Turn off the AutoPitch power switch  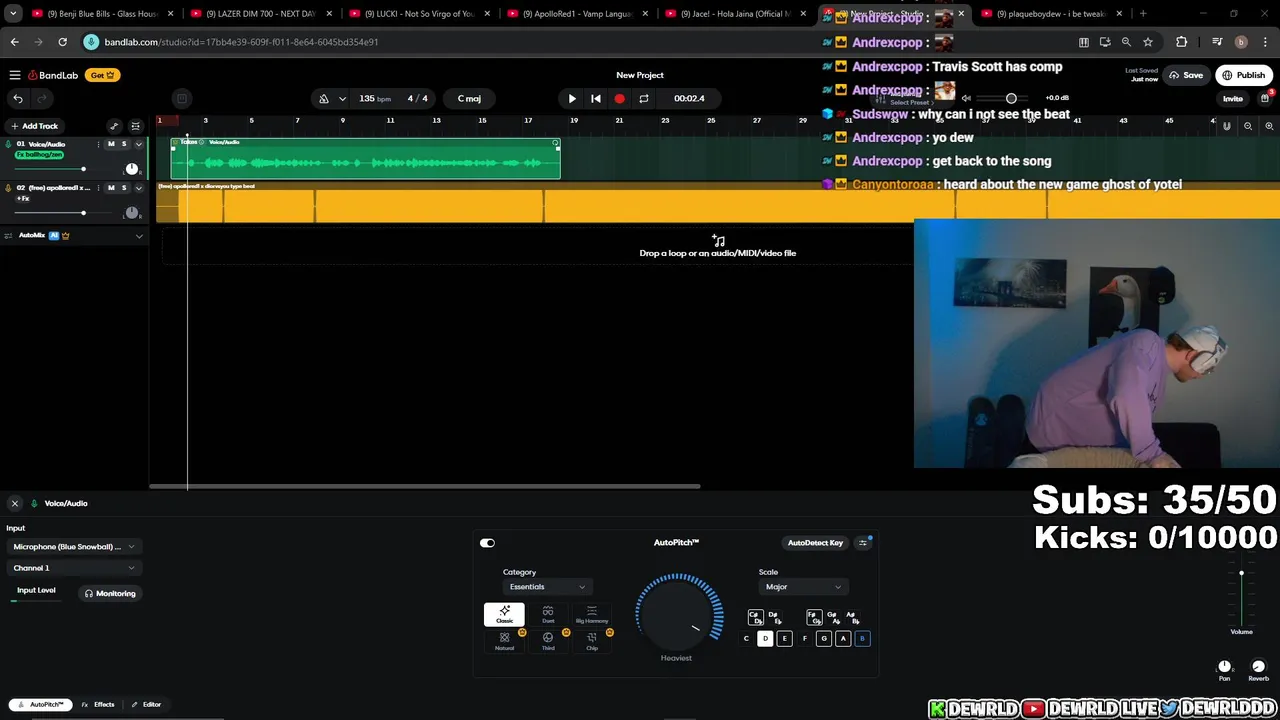pyautogui.click(x=487, y=543)
